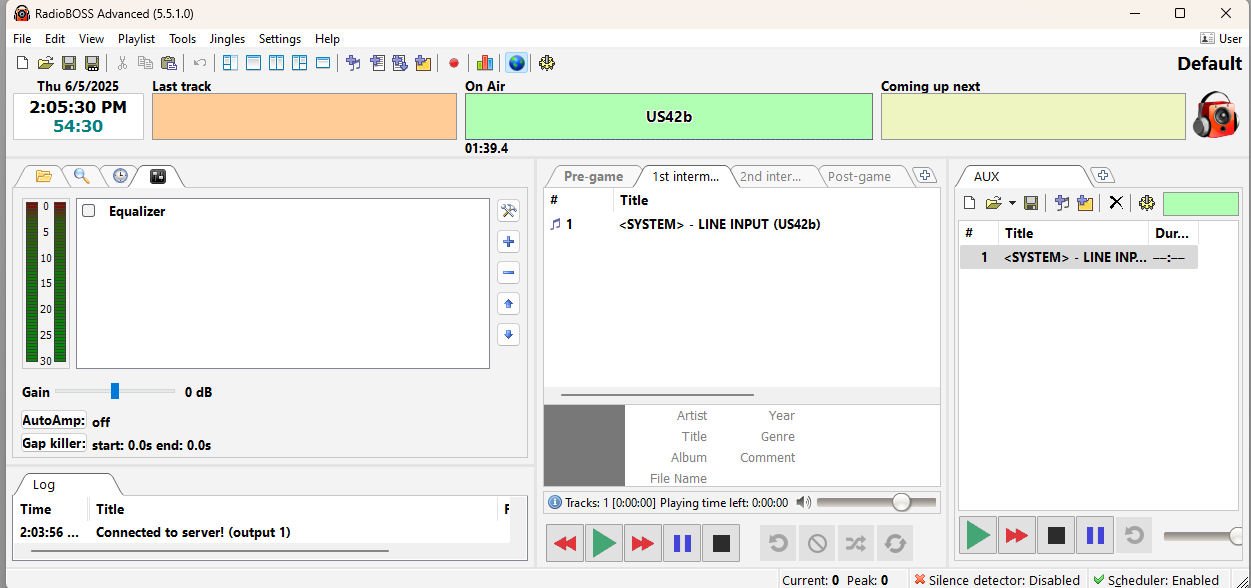Open AUX player settings gear icon
Screen dimensions: 1251x588
[1147, 203]
